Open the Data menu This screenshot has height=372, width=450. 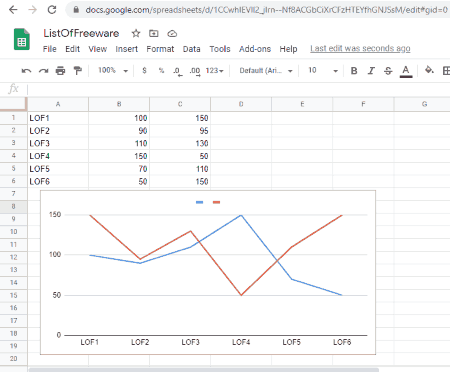[x=191, y=49]
